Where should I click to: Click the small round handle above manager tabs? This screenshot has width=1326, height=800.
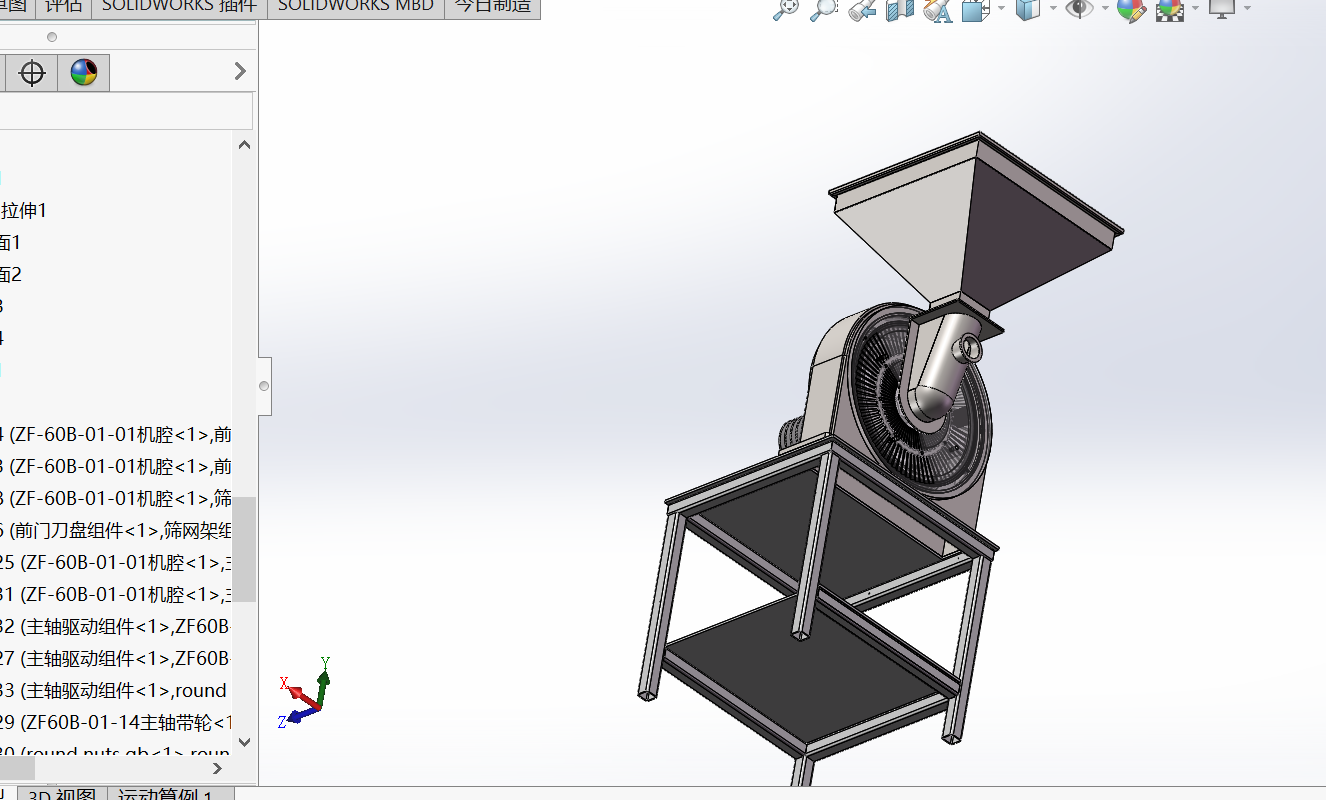[x=52, y=37]
